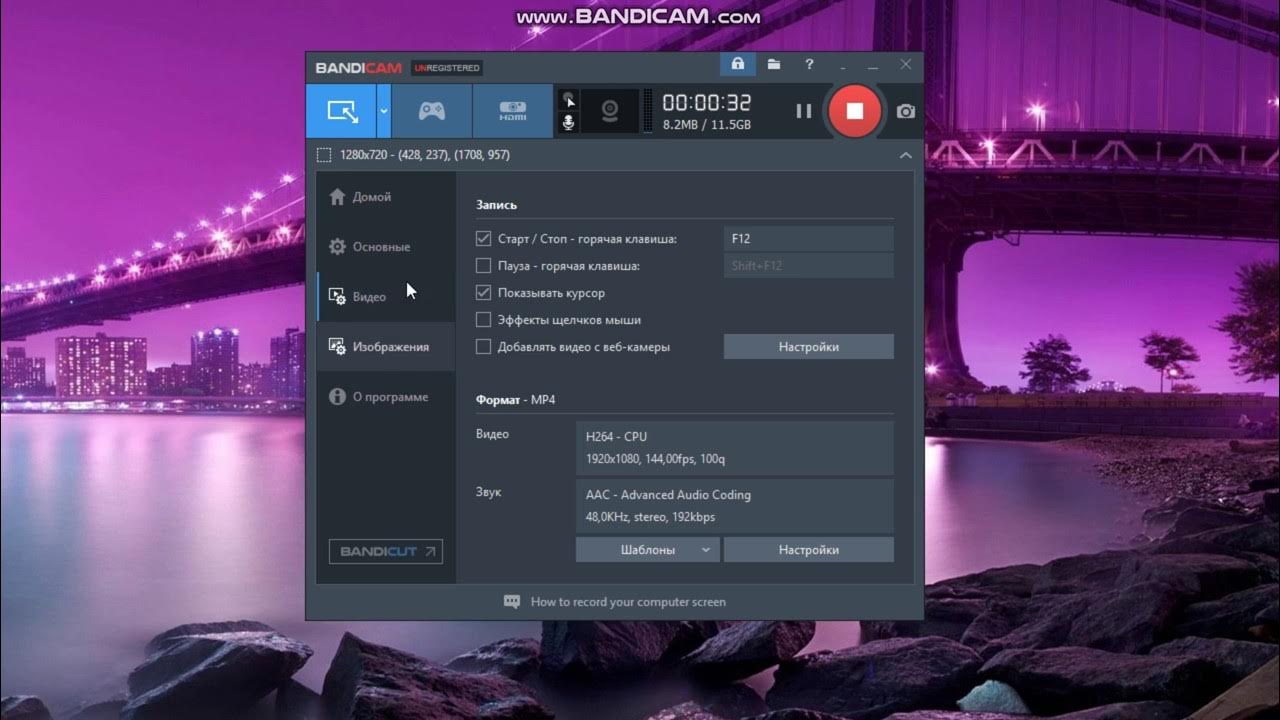1280x720 pixels.
Task: Open the screen recording mode dropdown arrow
Action: (384, 111)
